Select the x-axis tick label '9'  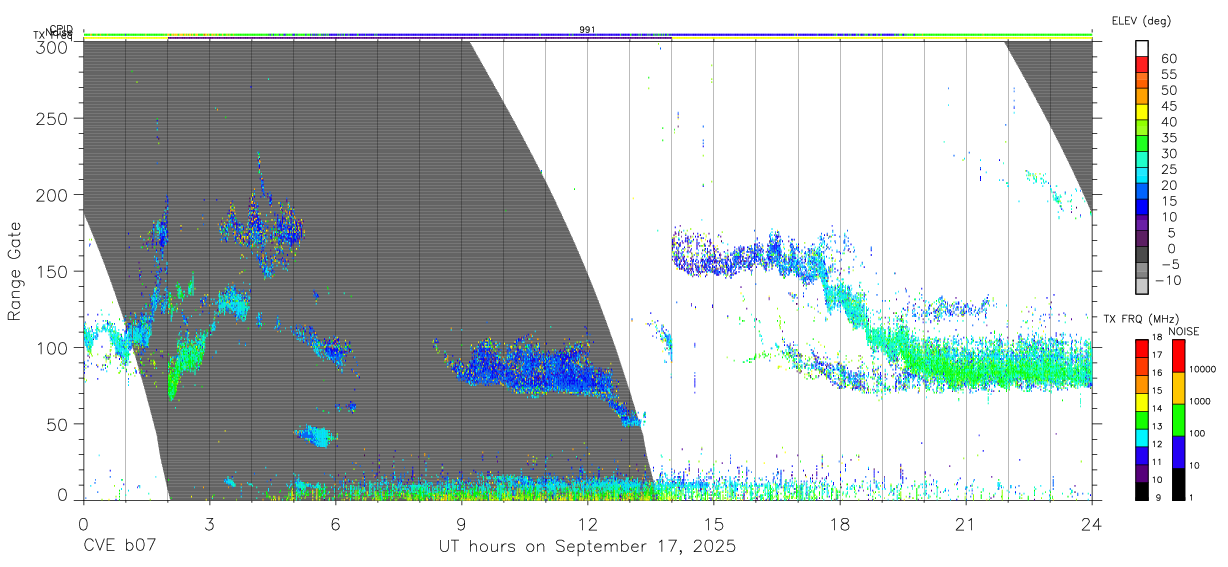tap(461, 523)
